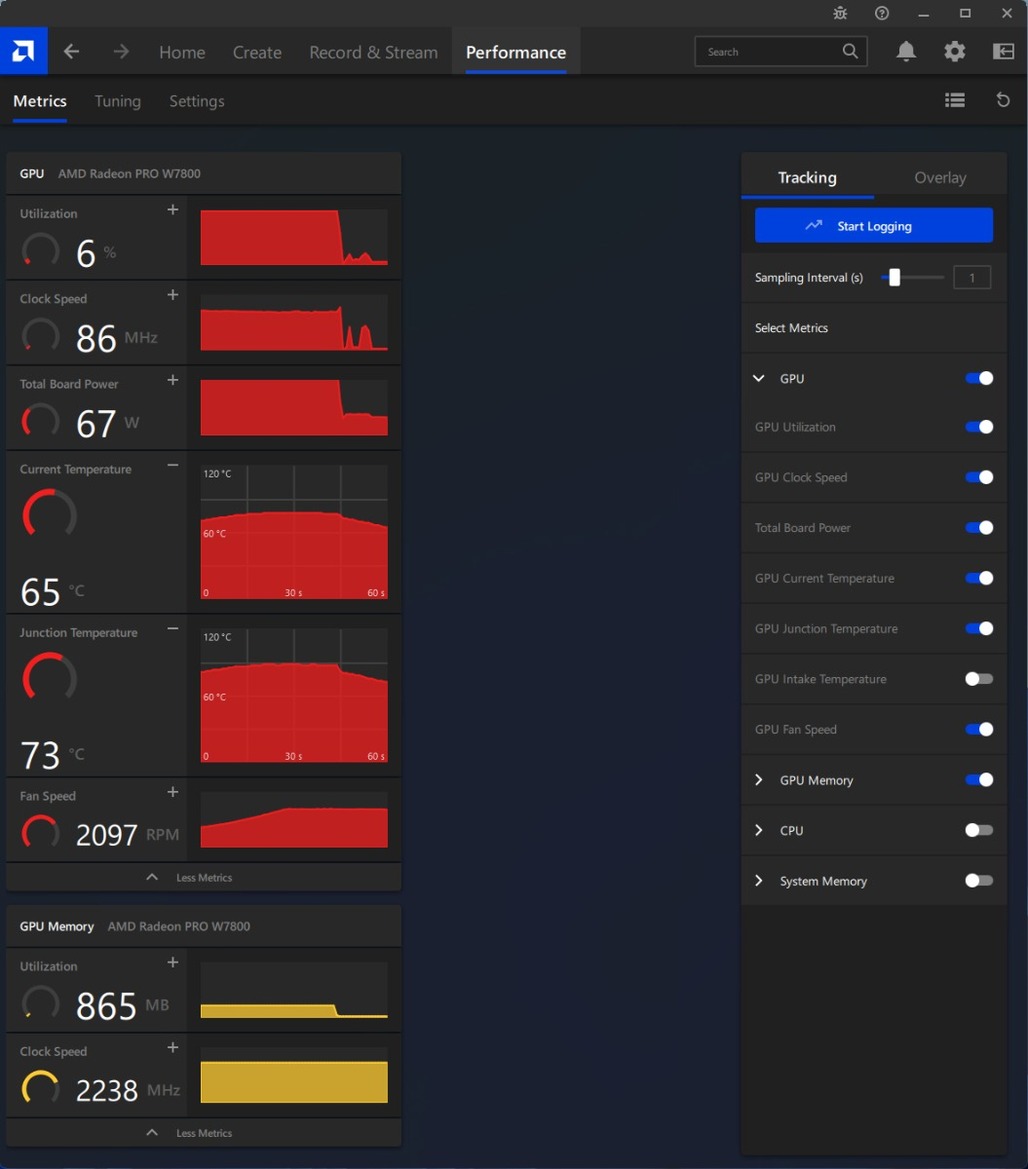Toggle the GPU metrics group switch
The width and height of the screenshot is (1028, 1169).
[979, 378]
